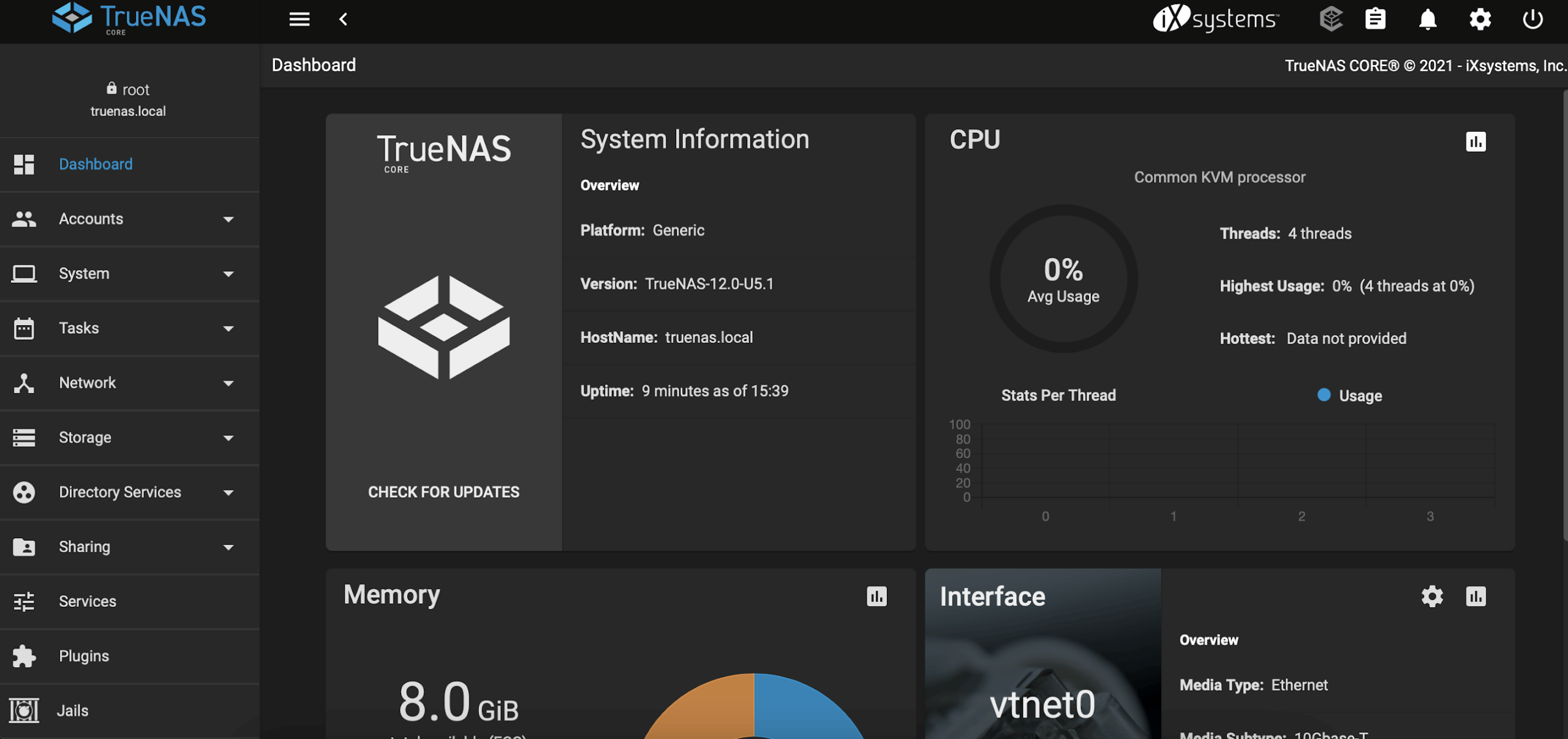1568x739 pixels.
Task: Open TrueCommand status icon in header
Action: tap(1330, 20)
